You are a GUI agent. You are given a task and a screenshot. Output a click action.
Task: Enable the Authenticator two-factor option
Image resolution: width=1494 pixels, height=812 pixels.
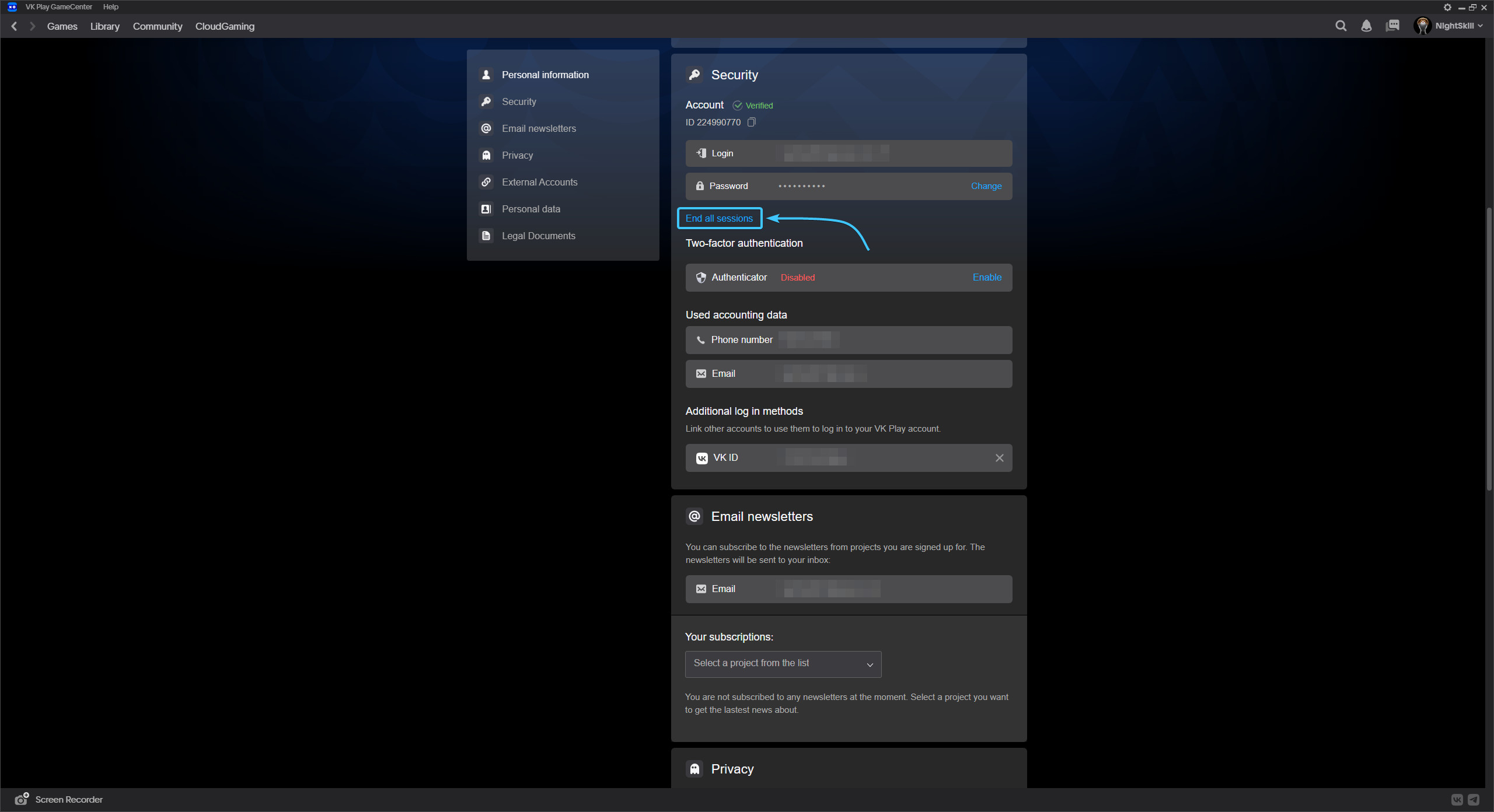click(x=986, y=278)
